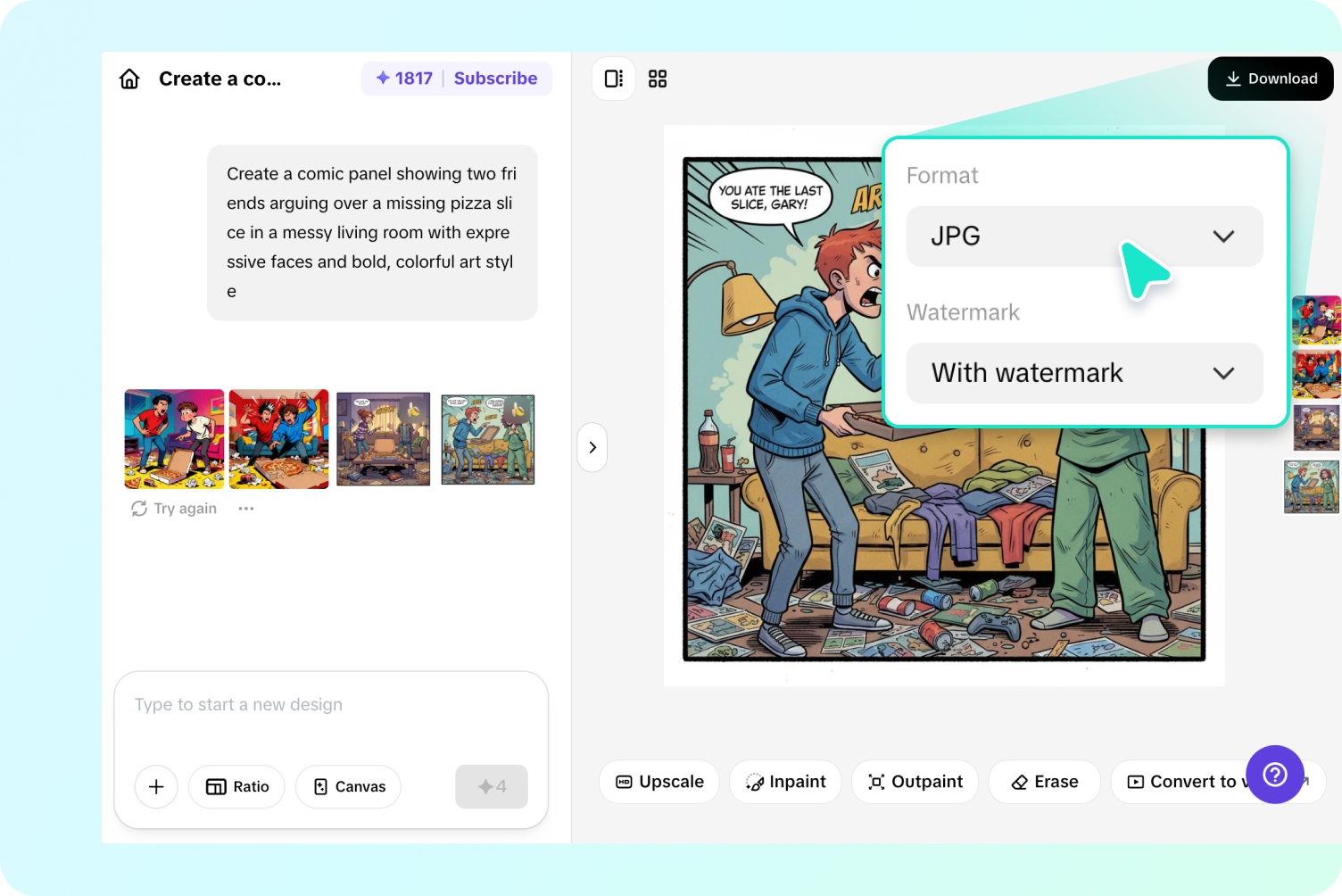This screenshot has height=896, width=1342.
Task: Pick the top thumbnail in the right strip
Action: (1316, 320)
